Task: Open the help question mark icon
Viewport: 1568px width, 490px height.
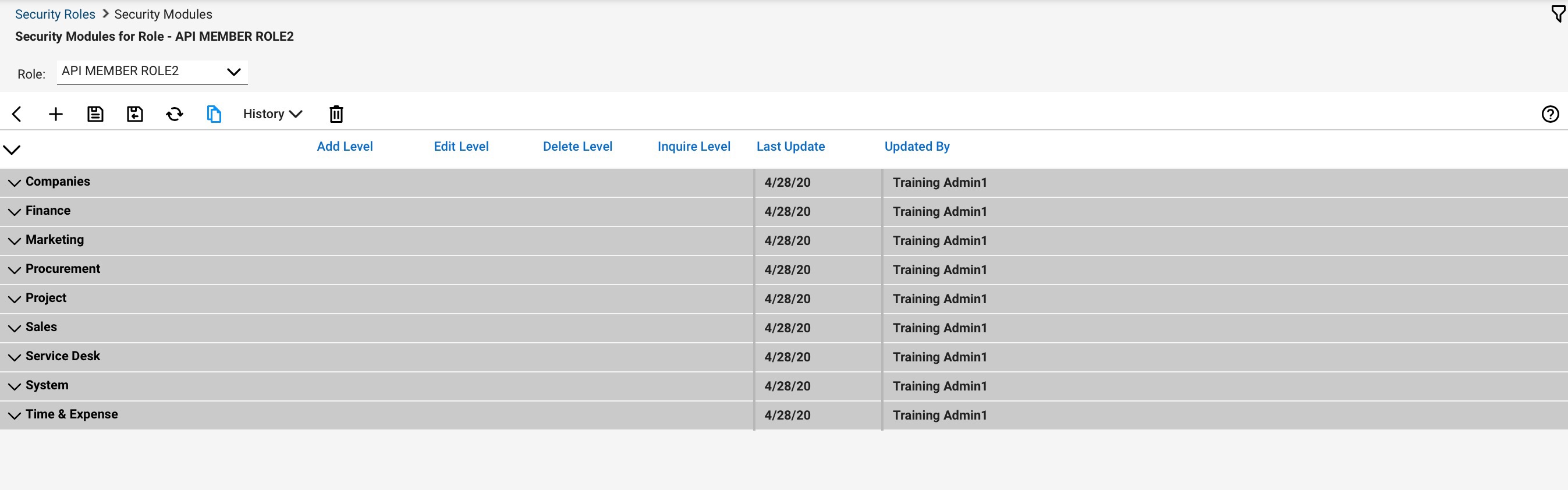Action: (x=1550, y=114)
